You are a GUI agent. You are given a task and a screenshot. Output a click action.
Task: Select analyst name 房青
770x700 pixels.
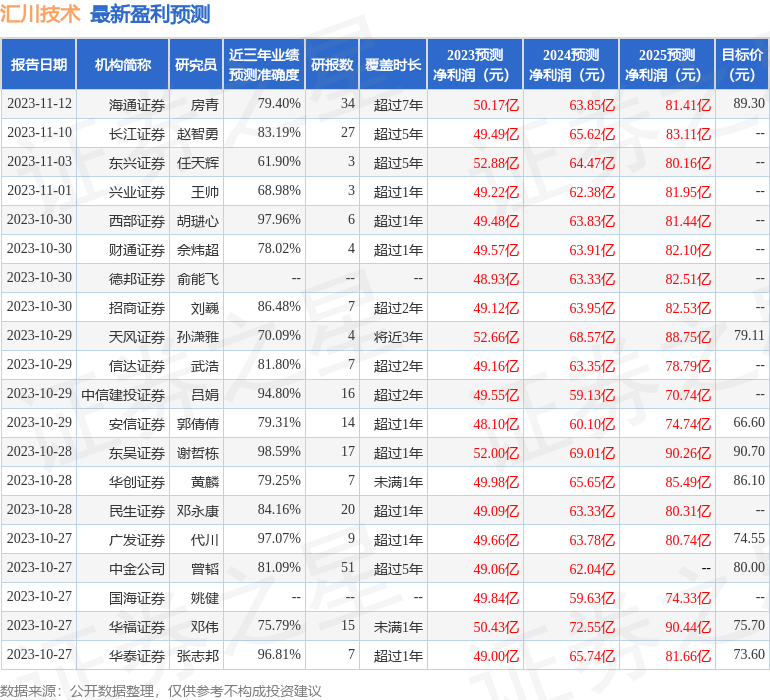204,105
